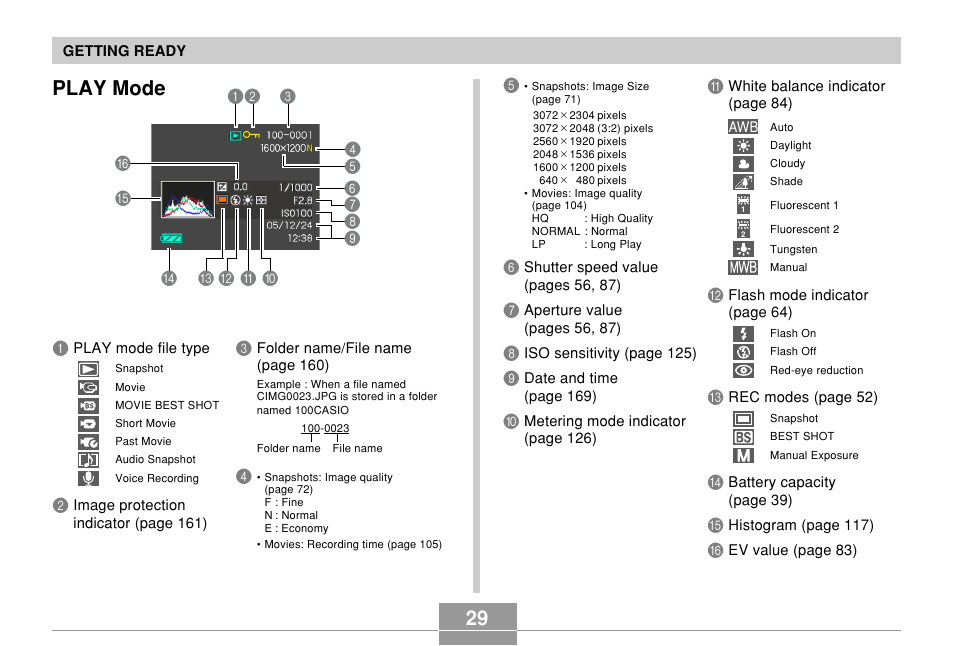Click the MWB Manual white balance icon
The image size is (954, 646).
743,267
